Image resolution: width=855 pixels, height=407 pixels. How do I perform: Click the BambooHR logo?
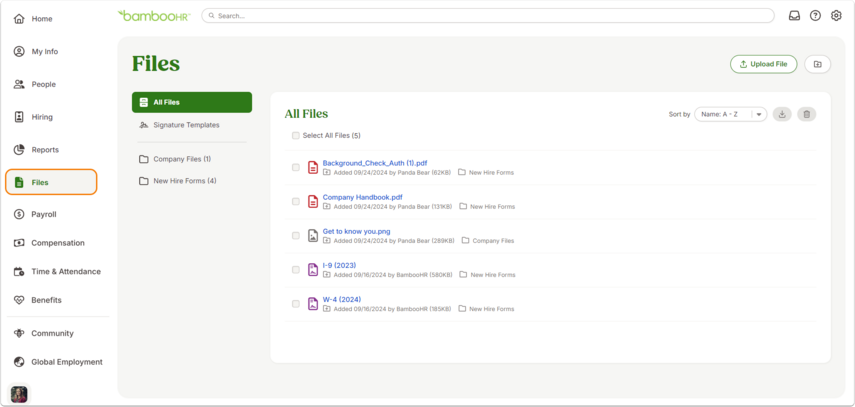pyautogui.click(x=154, y=16)
